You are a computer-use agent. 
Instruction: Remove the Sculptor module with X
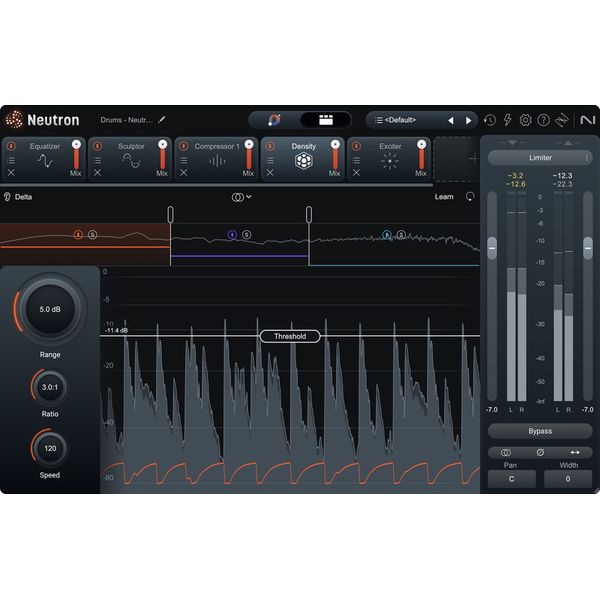(98, 173)
